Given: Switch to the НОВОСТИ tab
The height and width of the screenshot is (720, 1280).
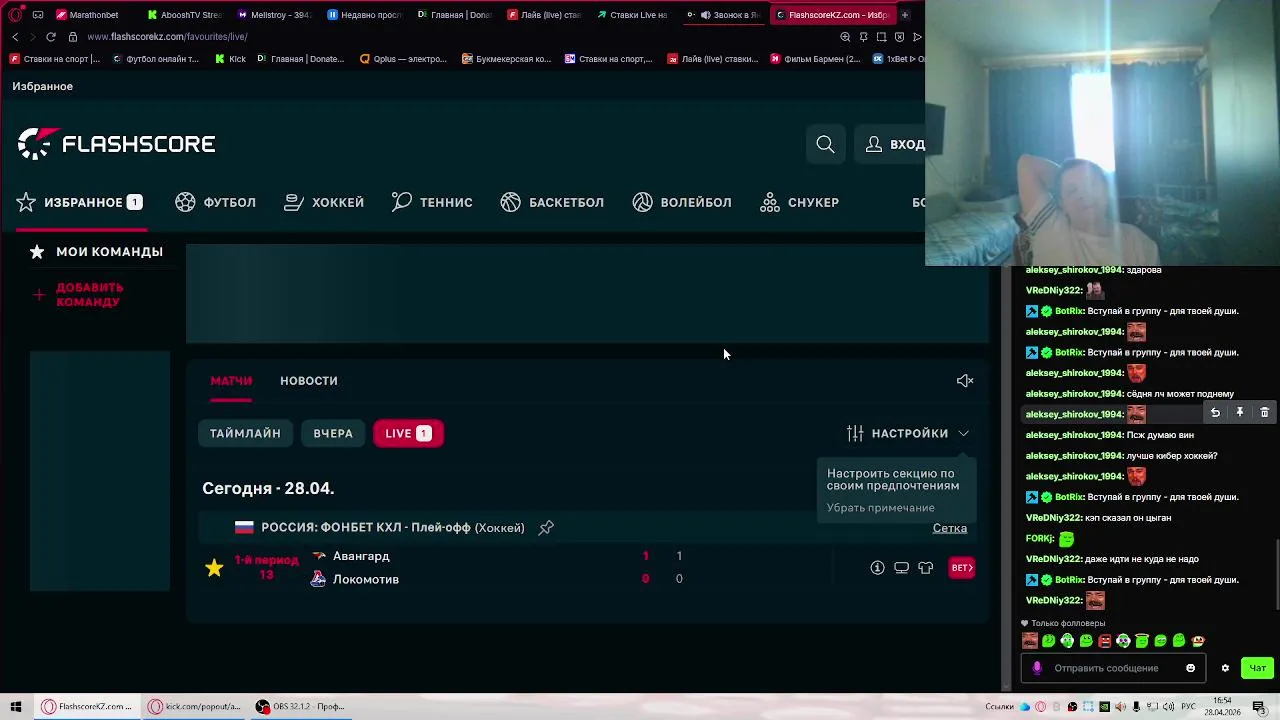Looking at the screenshot, I should 309,381.
